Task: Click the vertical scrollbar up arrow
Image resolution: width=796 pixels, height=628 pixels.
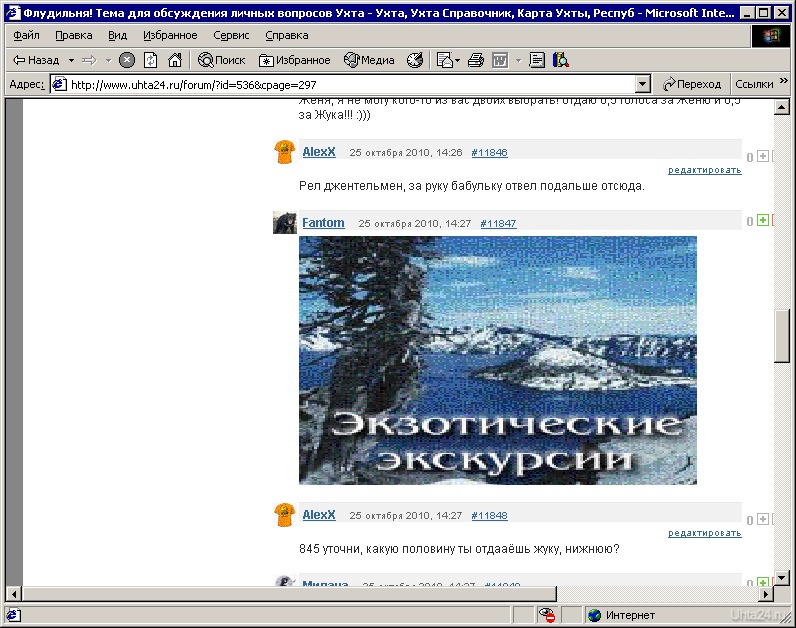Action: pos(781,107)
